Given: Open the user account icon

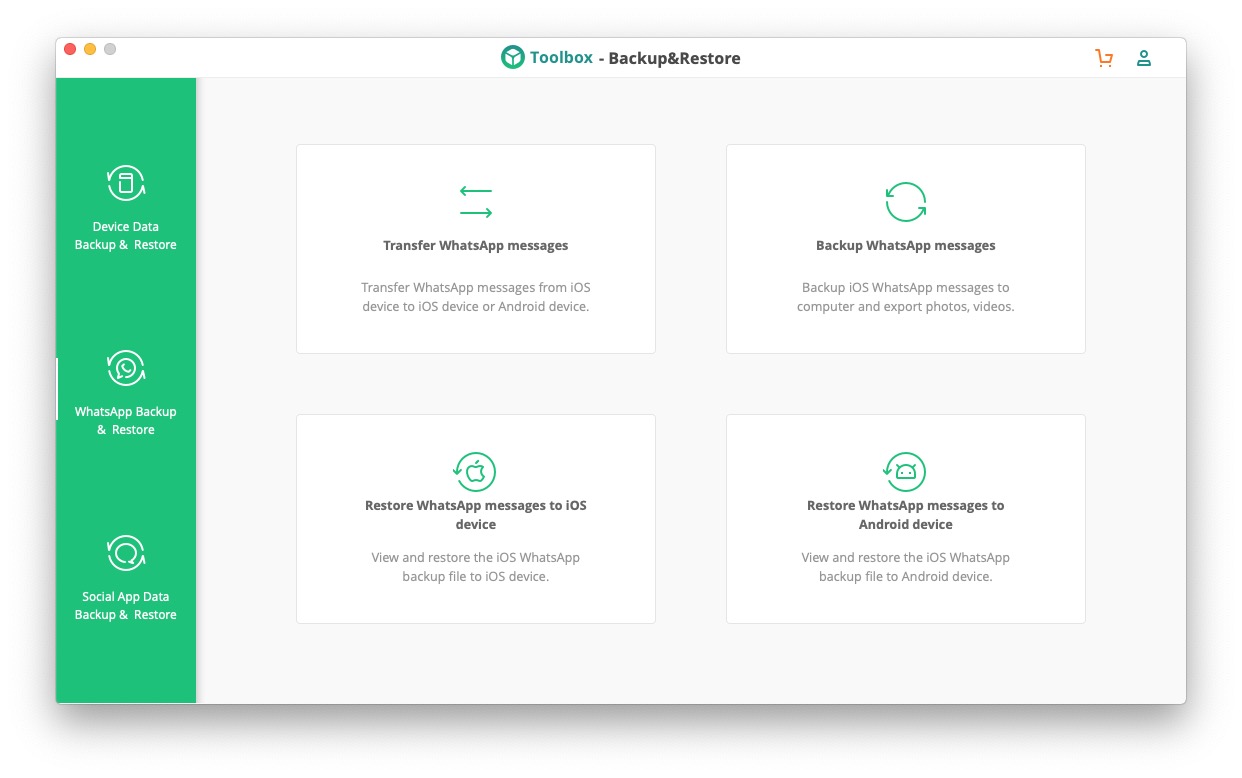Looking at the screenshot, I should point(1144,58).
